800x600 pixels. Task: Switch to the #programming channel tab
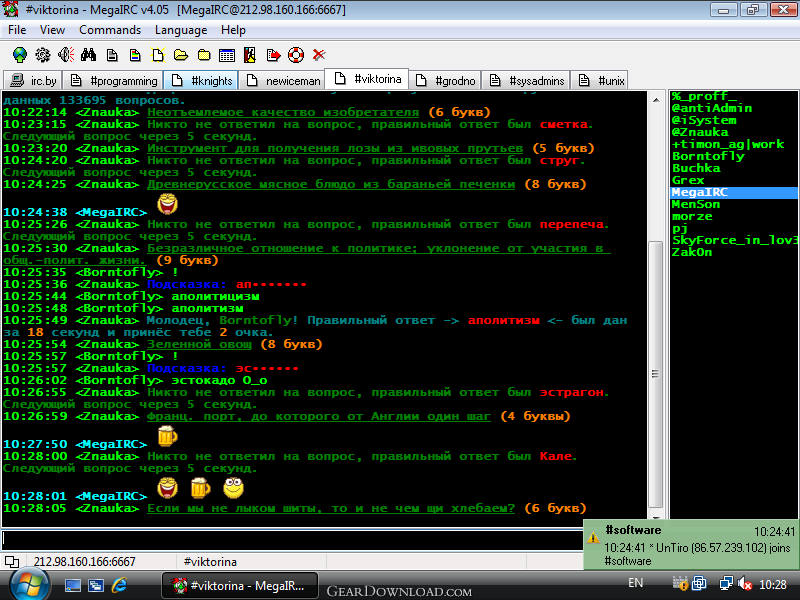tap(113, 81)
